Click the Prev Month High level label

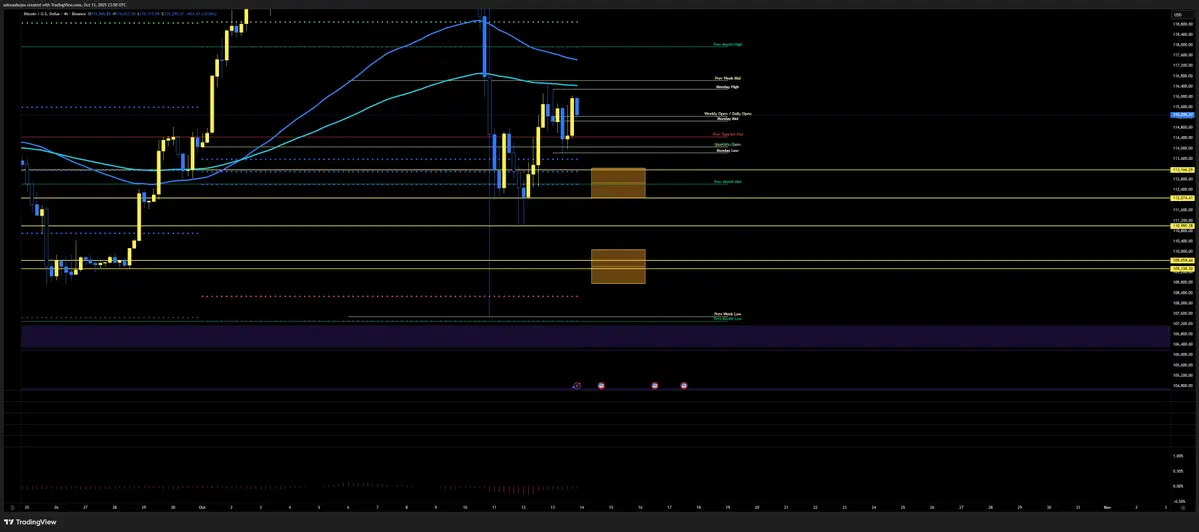click(727, 44)
